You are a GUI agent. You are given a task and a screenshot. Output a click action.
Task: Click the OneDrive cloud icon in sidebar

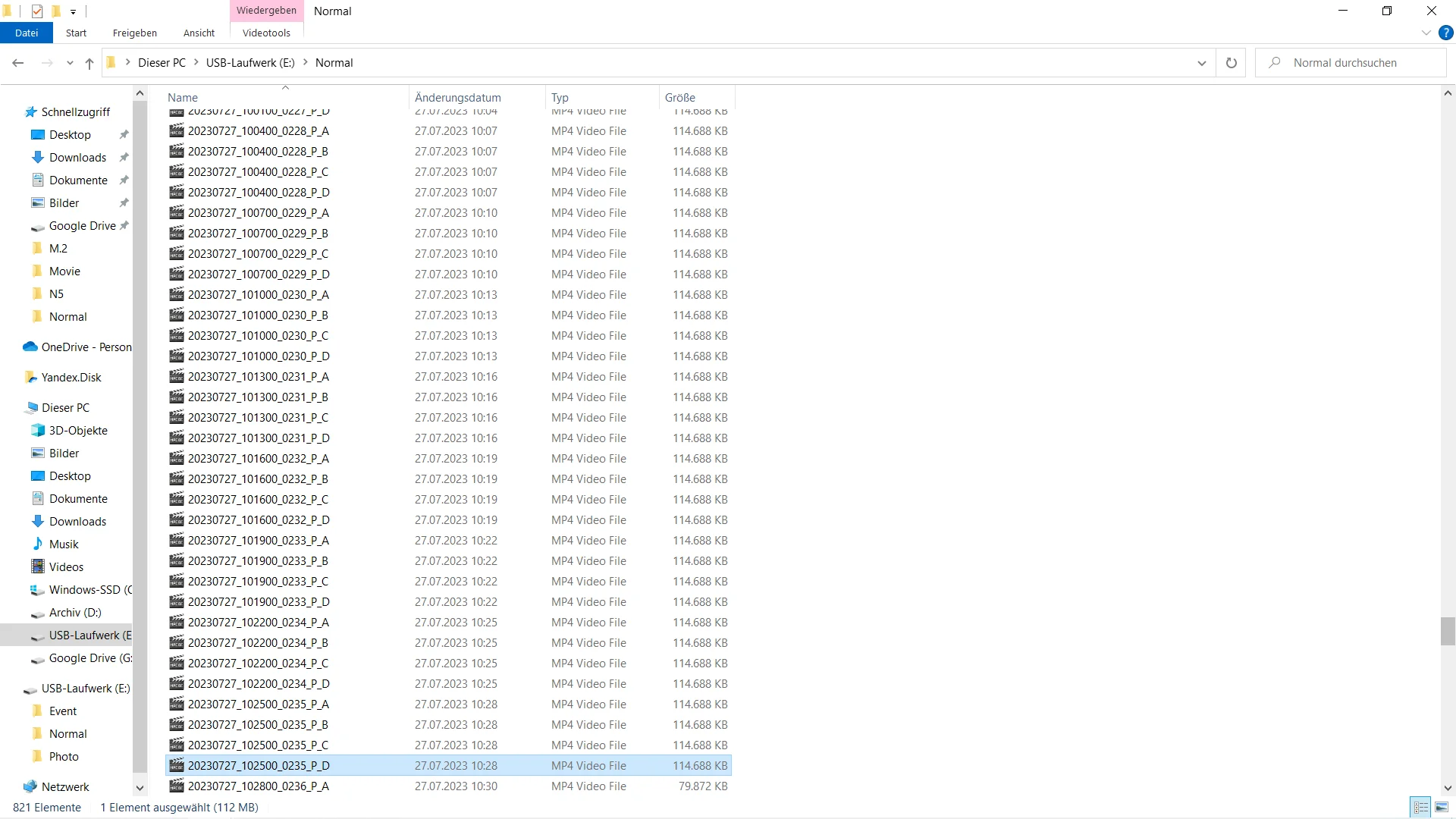(x=30, y=347)
